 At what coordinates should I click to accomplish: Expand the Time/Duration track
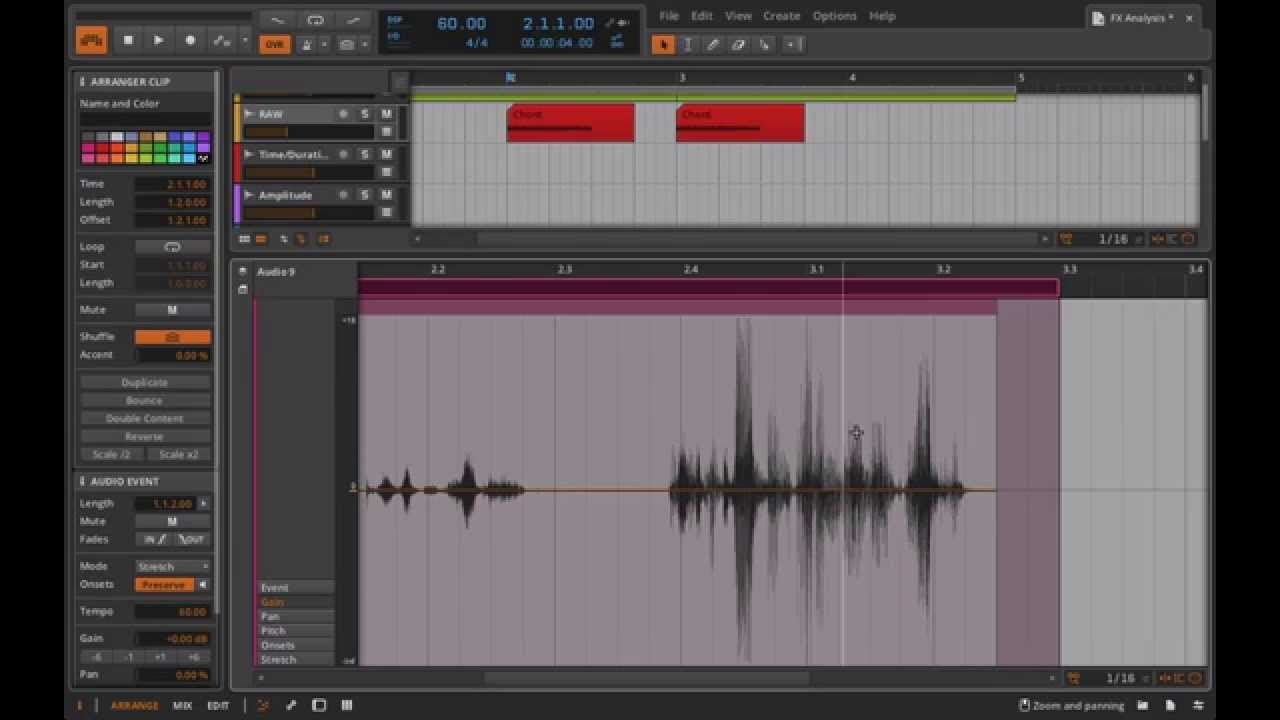click(249, 154)
